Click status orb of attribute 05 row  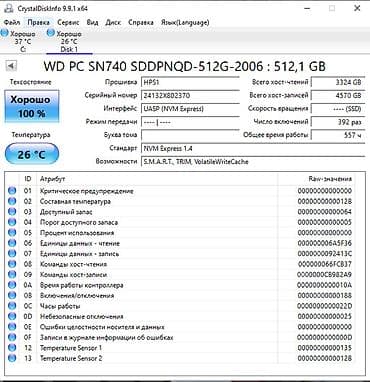(x=12, y=233)
